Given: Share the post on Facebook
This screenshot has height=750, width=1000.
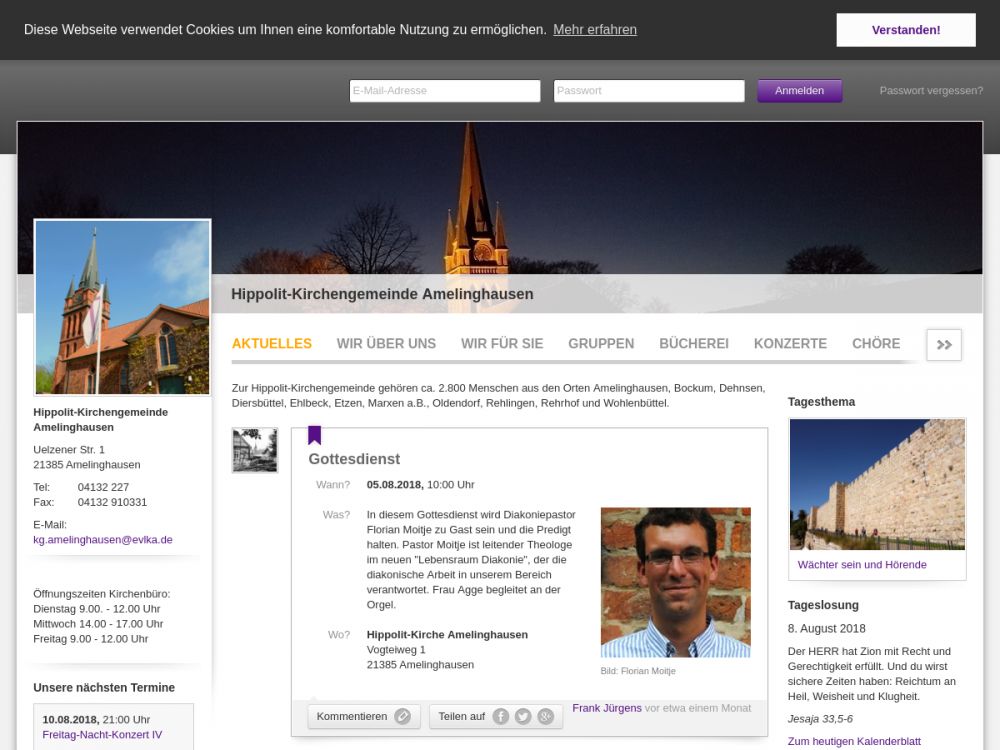Looking at the screenshot, I should pos(500,716).
